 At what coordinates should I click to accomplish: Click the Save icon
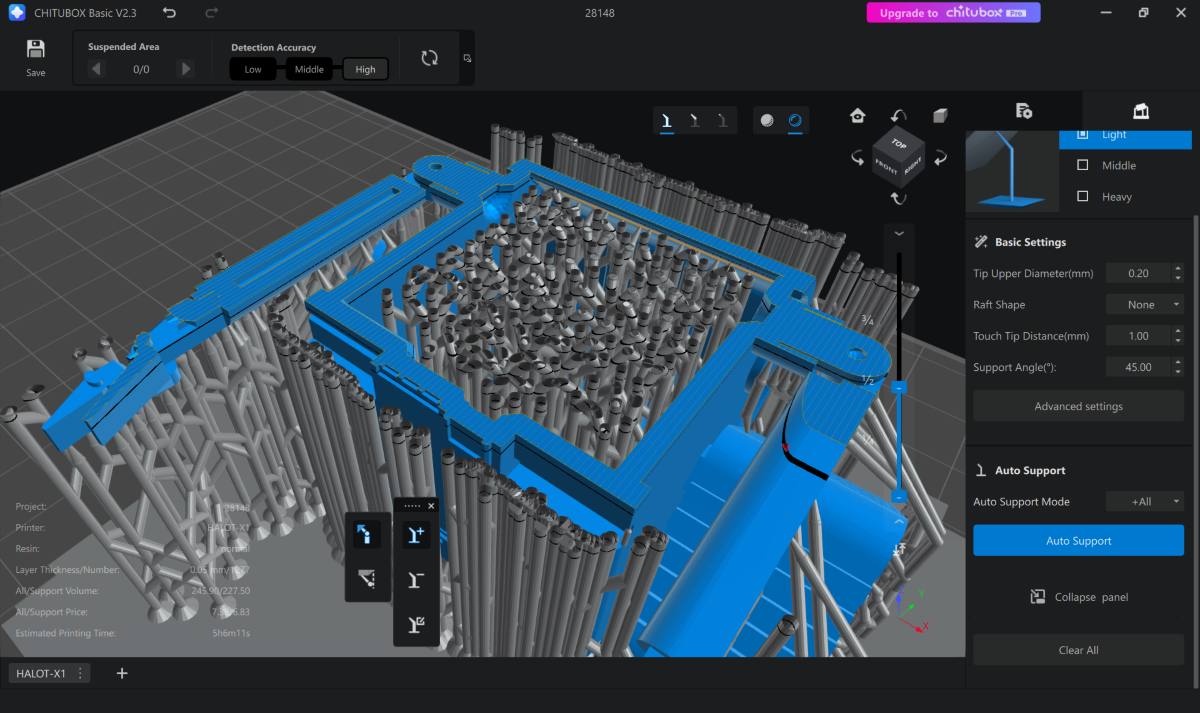[x=36, y=49]
